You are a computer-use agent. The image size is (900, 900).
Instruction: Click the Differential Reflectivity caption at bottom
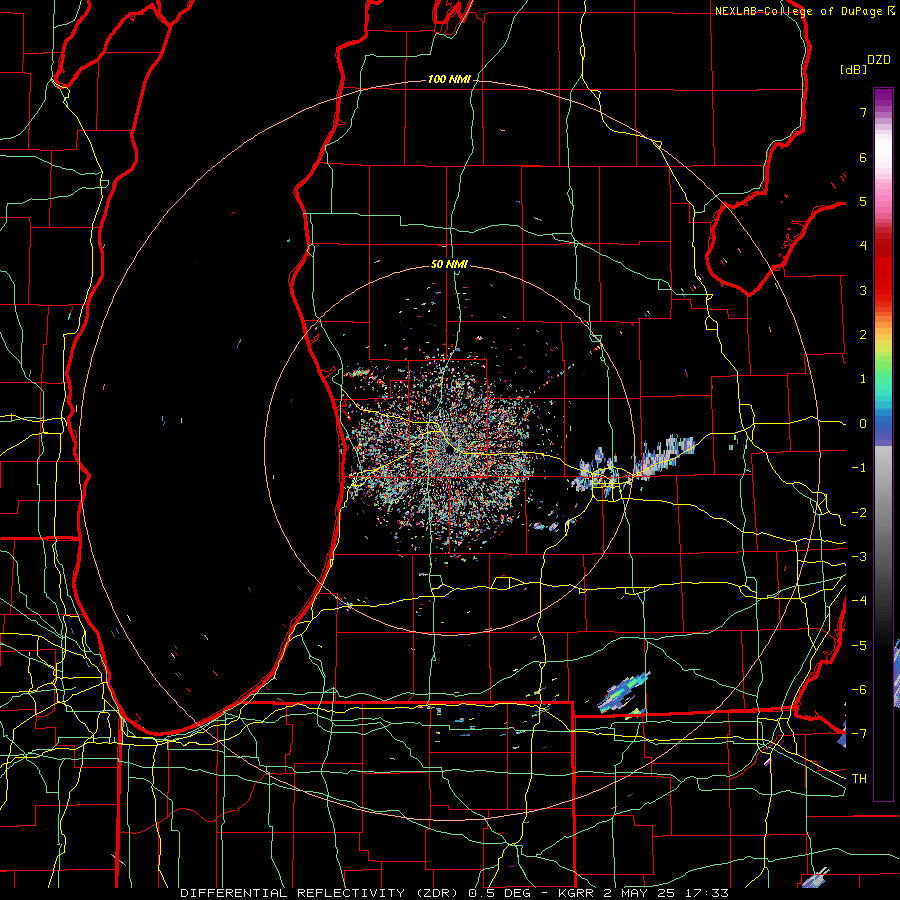455,893
